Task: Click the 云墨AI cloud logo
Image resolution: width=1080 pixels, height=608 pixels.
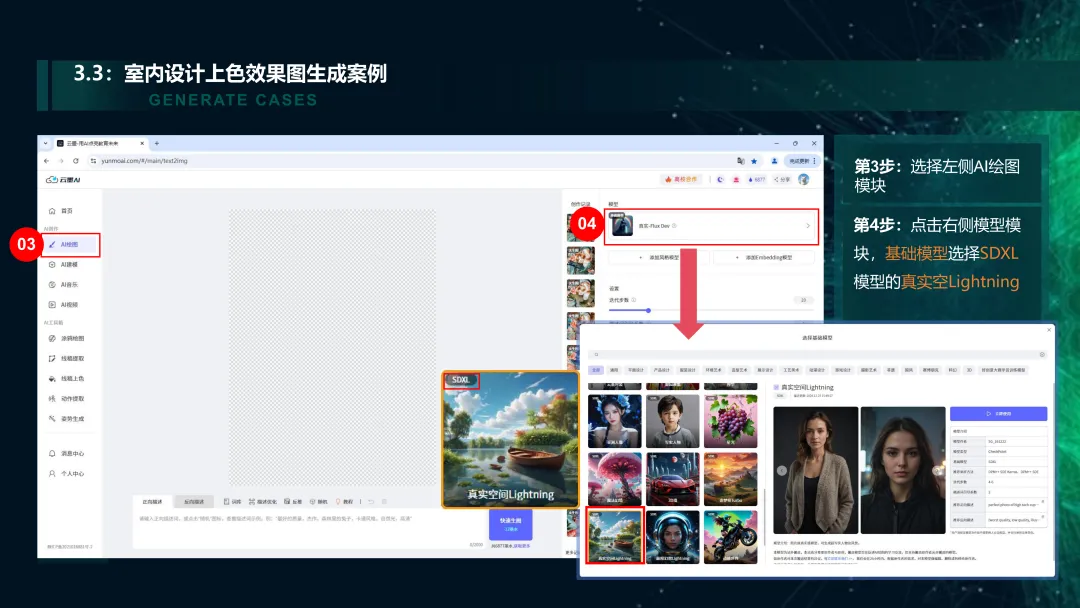Action: point(63,180)
